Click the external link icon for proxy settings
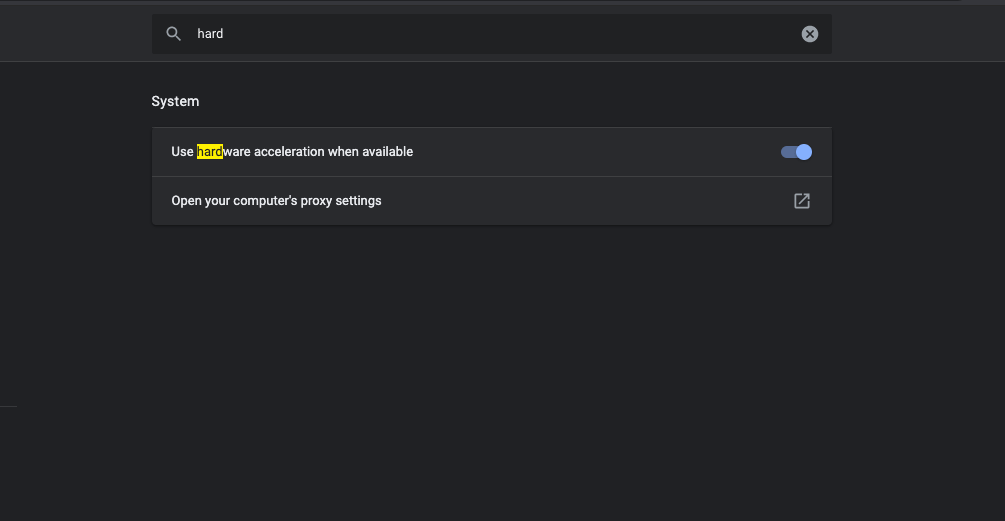Image resolution: width=1005 pixels, height=521 pixels. tap(802, 201)
